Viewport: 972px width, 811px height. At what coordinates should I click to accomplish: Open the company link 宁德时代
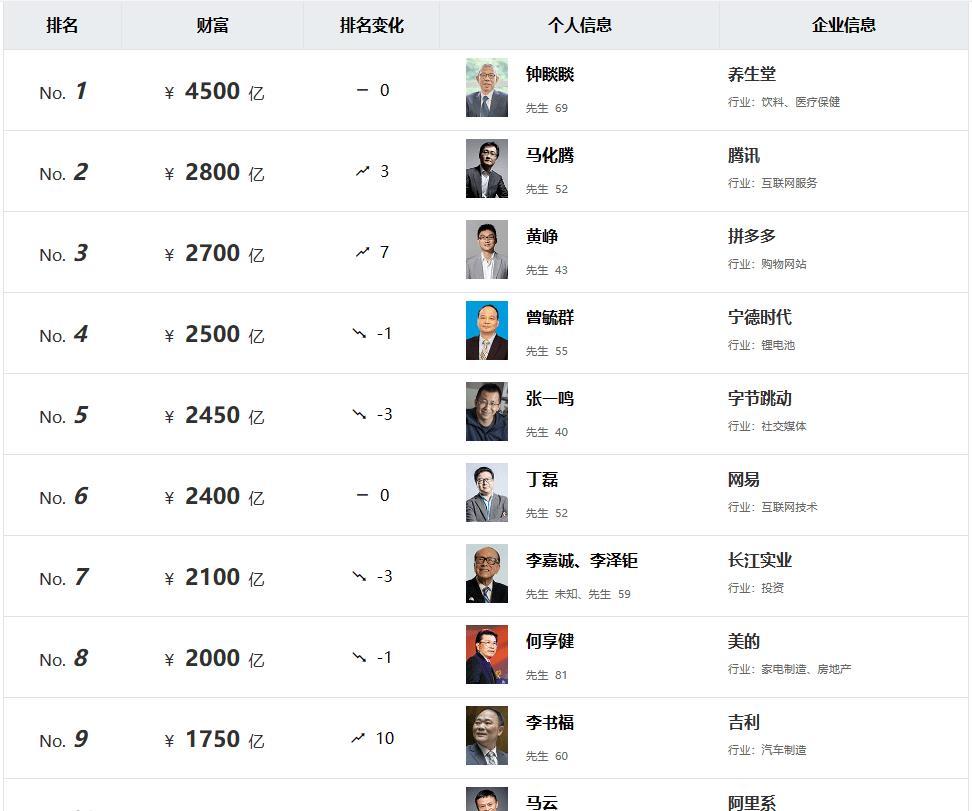760,317
